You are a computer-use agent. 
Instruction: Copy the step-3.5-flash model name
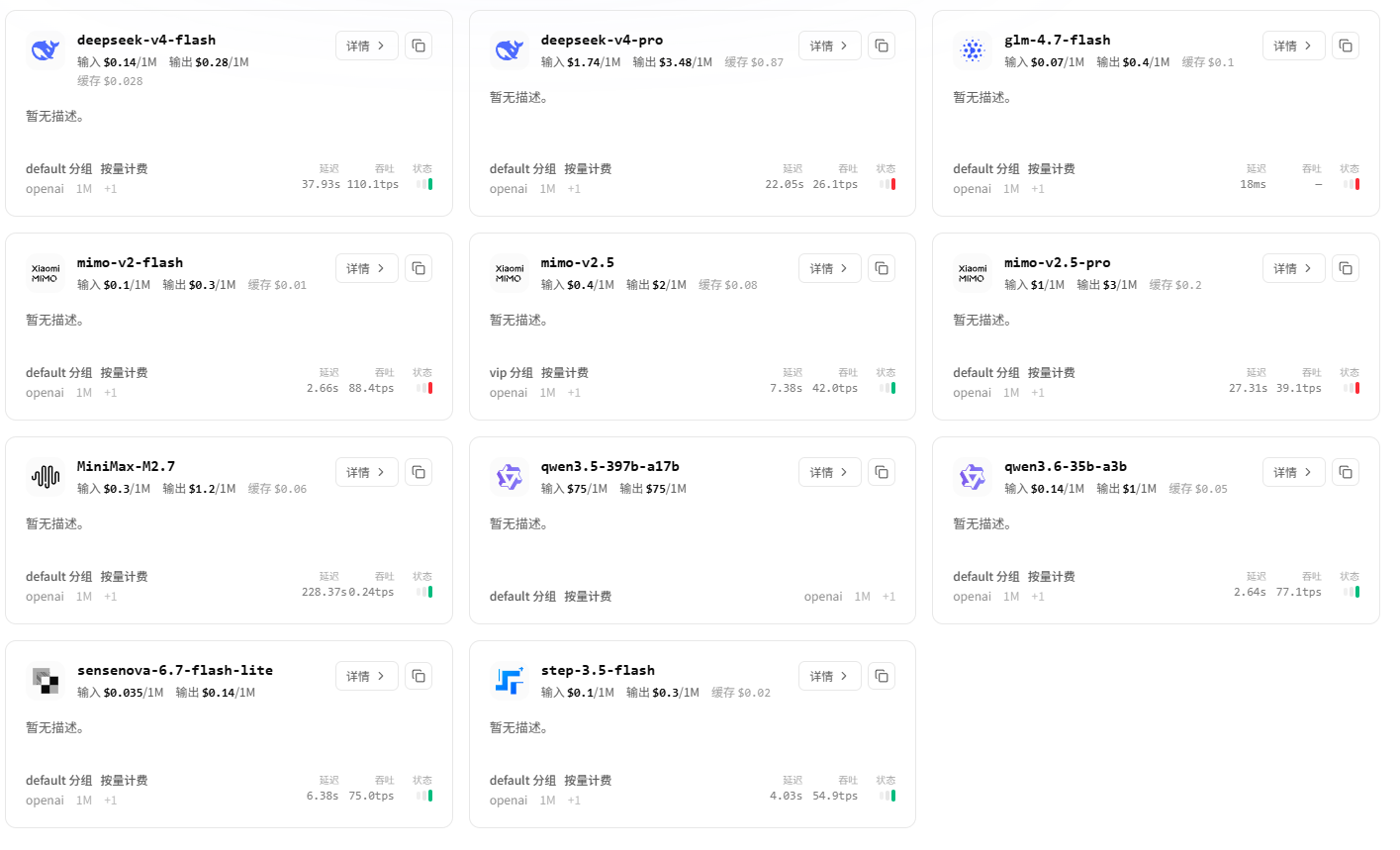click(882, 676)
